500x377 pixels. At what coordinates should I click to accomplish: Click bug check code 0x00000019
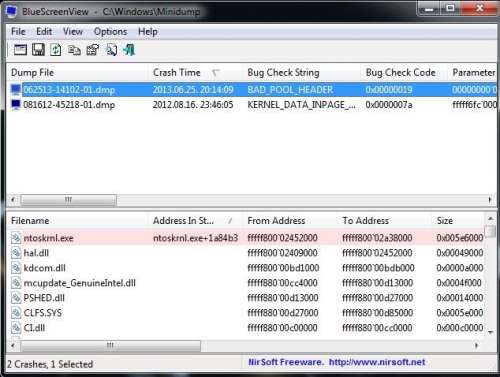coord(389,90)
